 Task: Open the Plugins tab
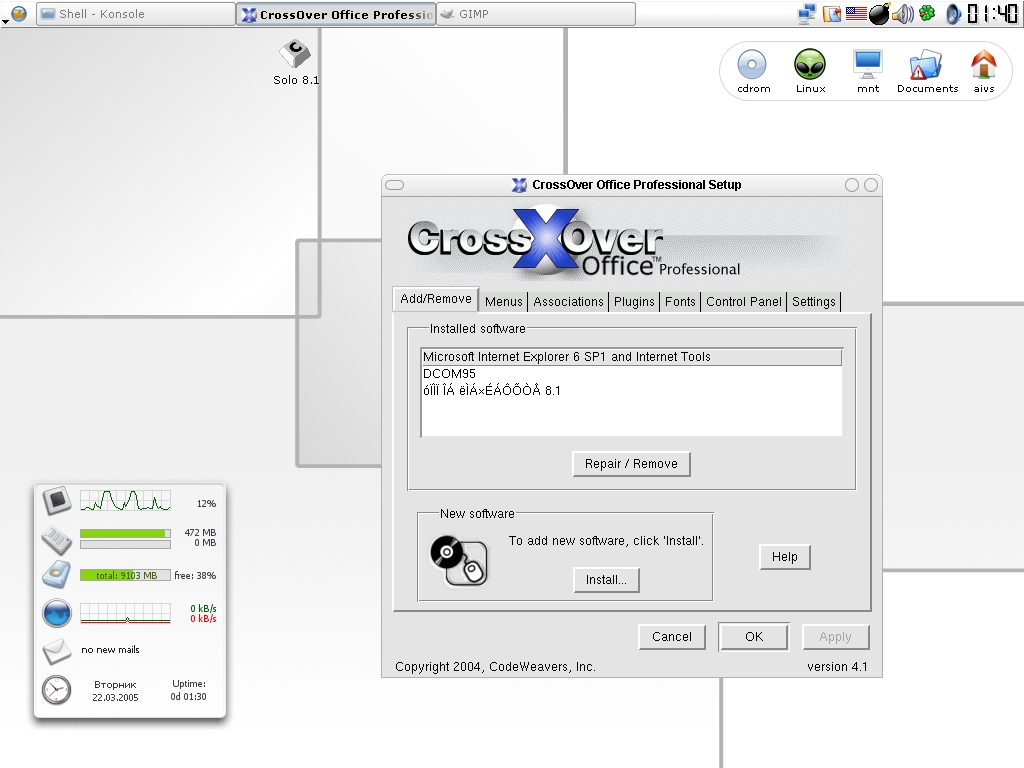pos(634,302)
